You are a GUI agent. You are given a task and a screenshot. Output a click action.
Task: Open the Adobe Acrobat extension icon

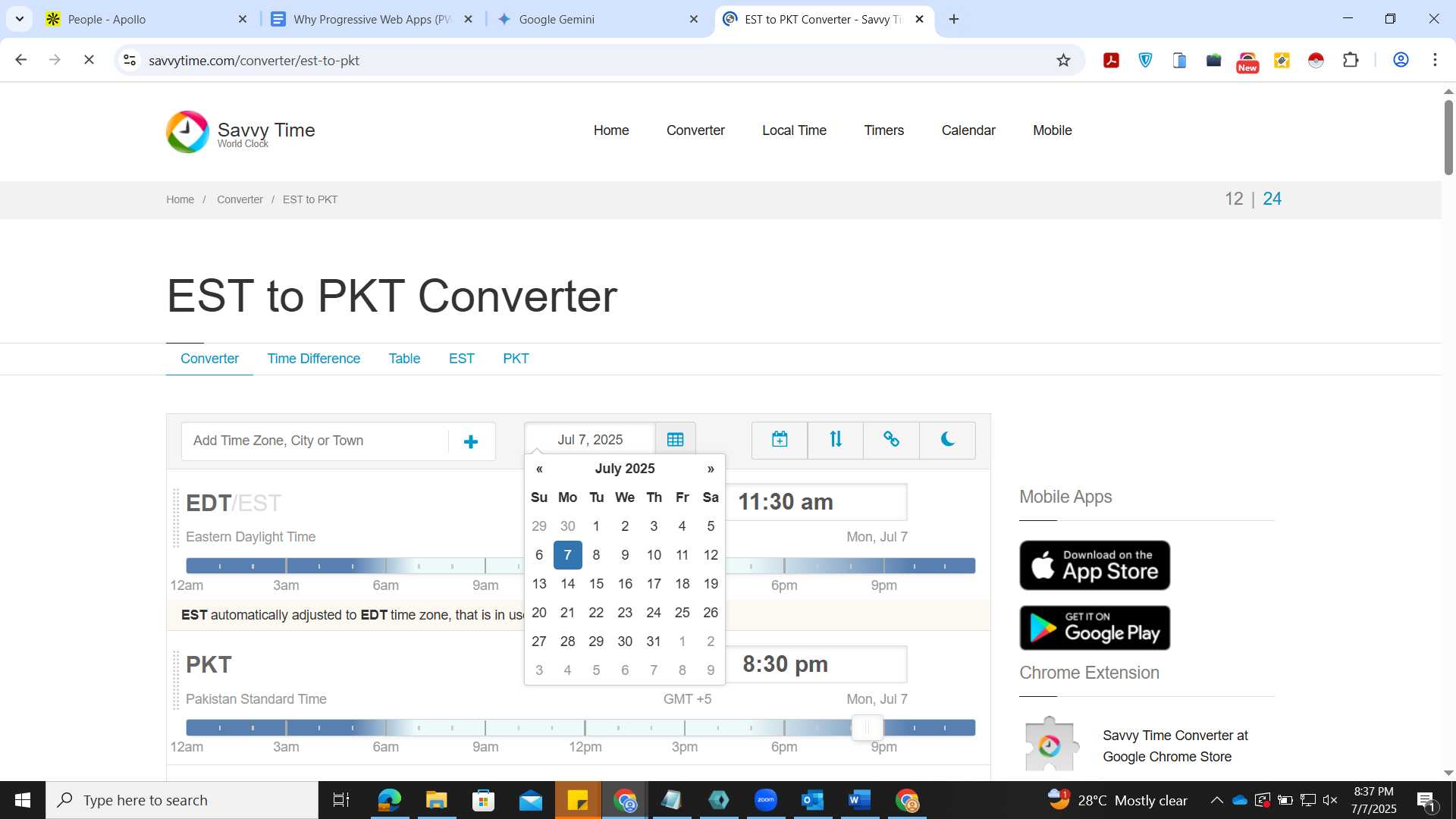click(x=1111, y=61)
